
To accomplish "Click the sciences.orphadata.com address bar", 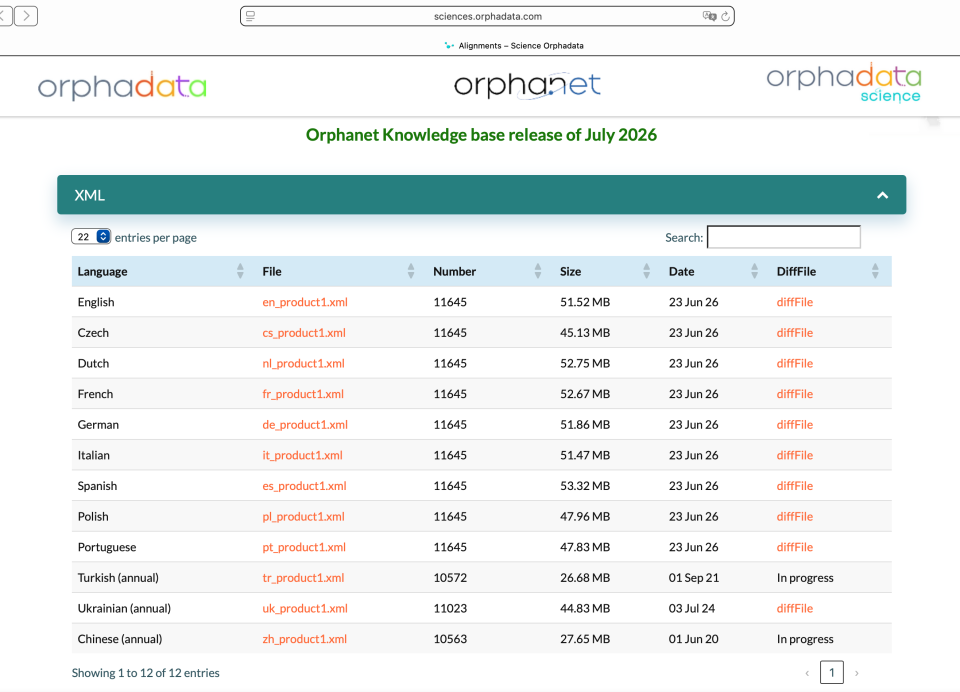I will click(487, 16).
